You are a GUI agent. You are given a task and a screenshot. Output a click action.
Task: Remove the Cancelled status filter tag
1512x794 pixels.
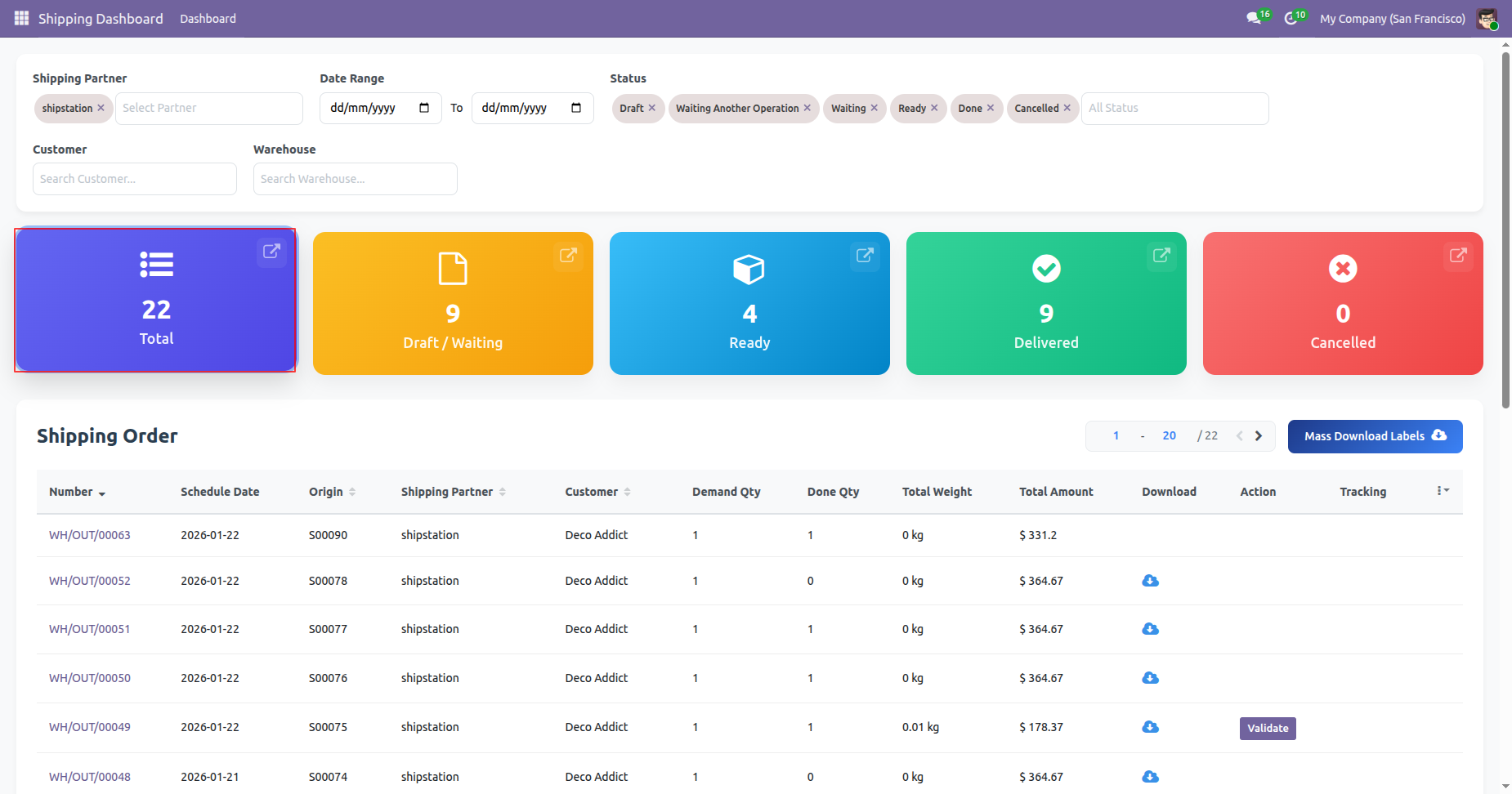(x=1067, y=108)
